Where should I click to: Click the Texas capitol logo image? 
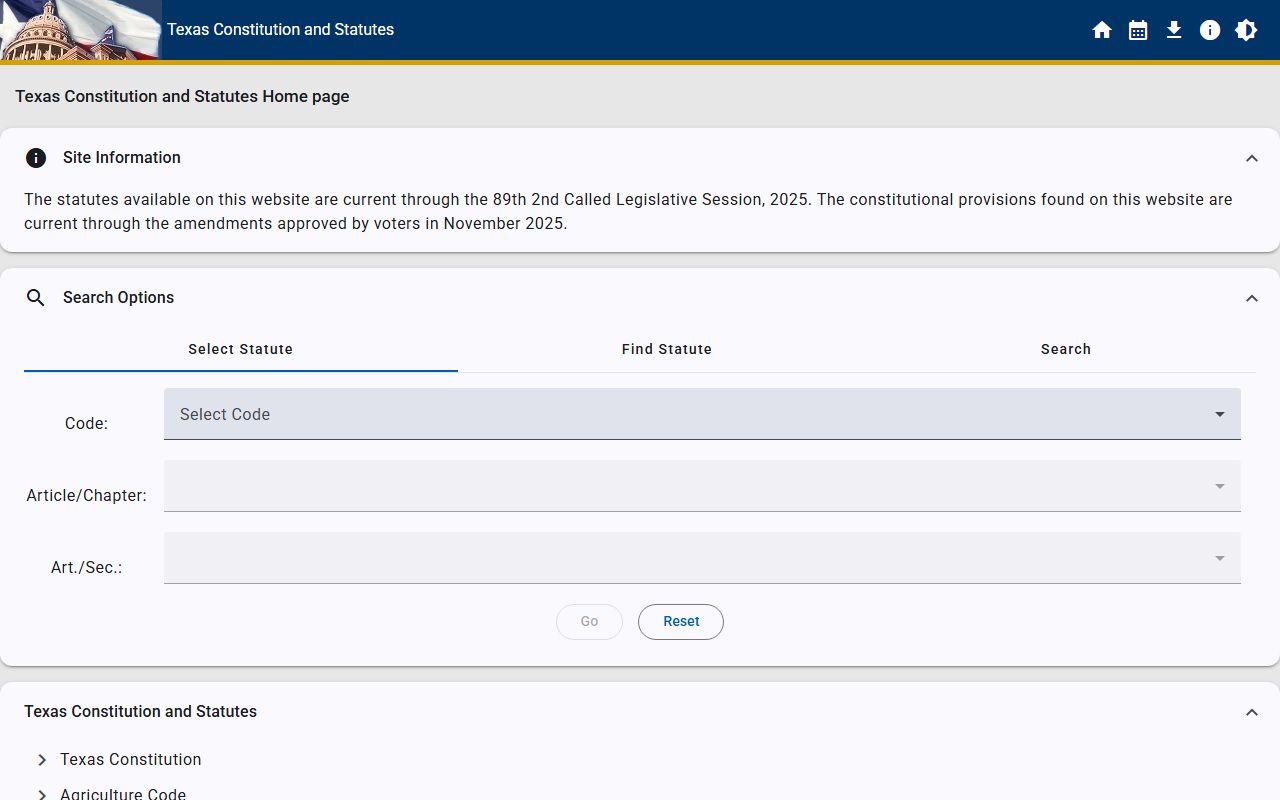80,30
